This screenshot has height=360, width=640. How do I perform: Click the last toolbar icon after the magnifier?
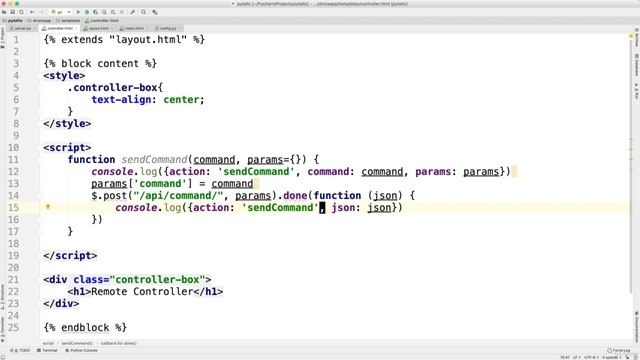tap(155, 12)
